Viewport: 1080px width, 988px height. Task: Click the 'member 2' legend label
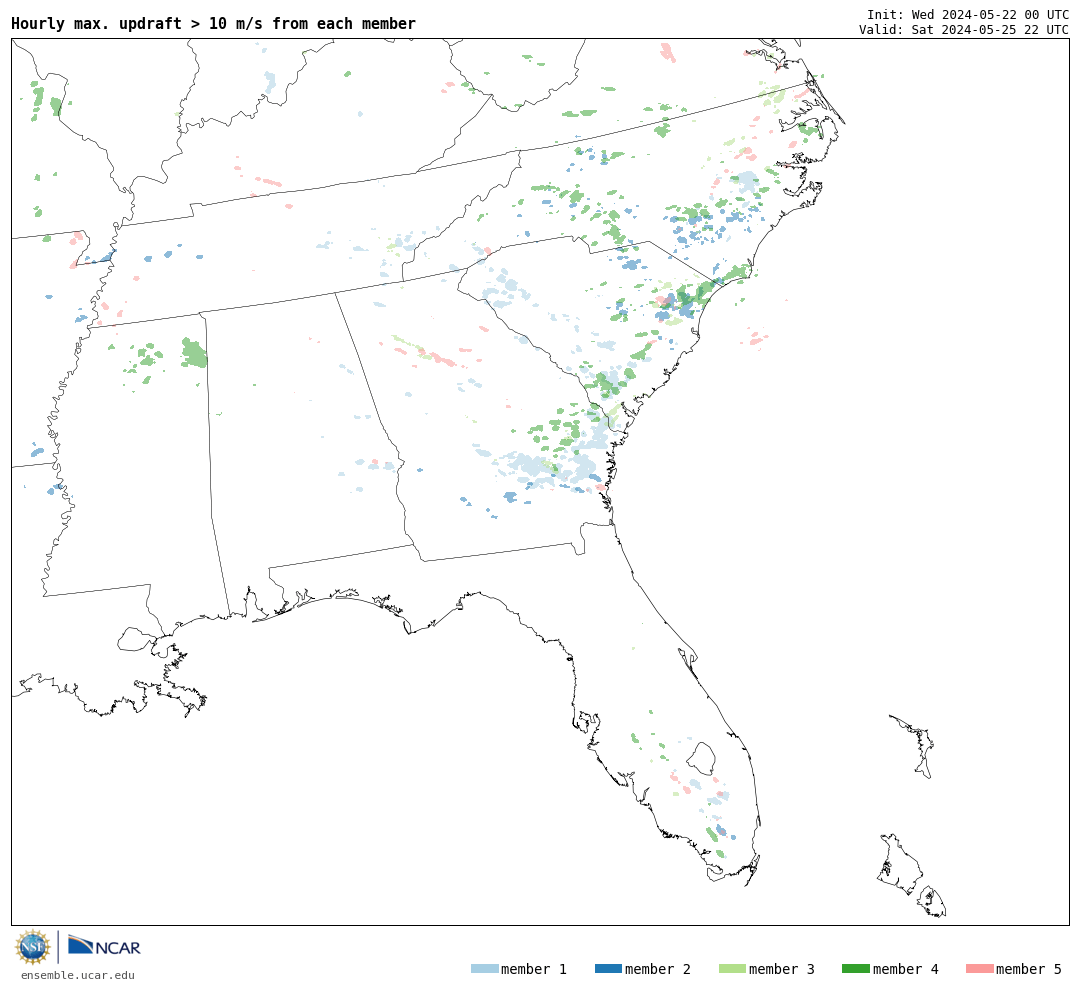click(x=658, y=969)
